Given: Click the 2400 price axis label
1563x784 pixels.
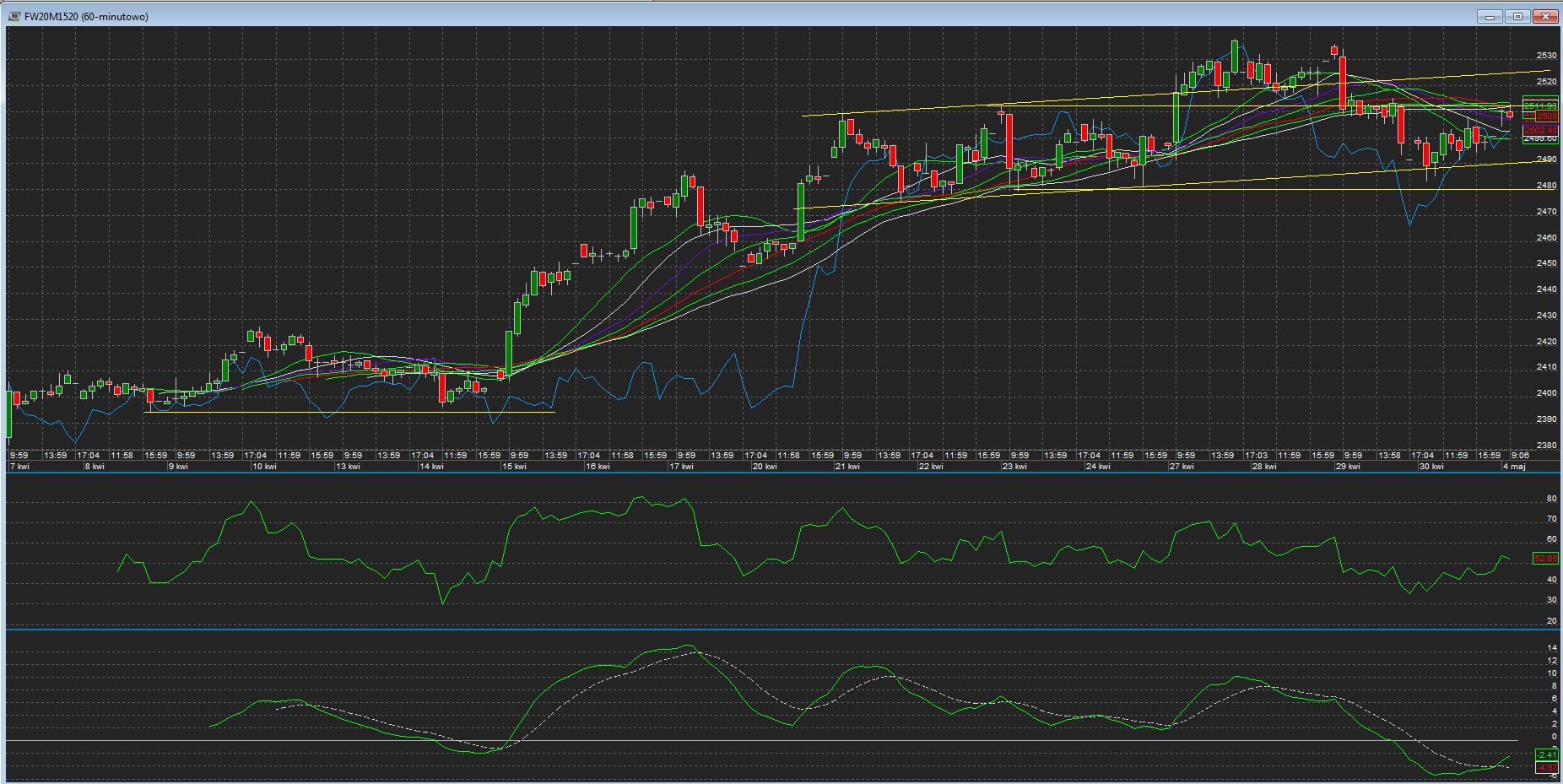Looking at the screenshot, I should (x=1546, y=393).
